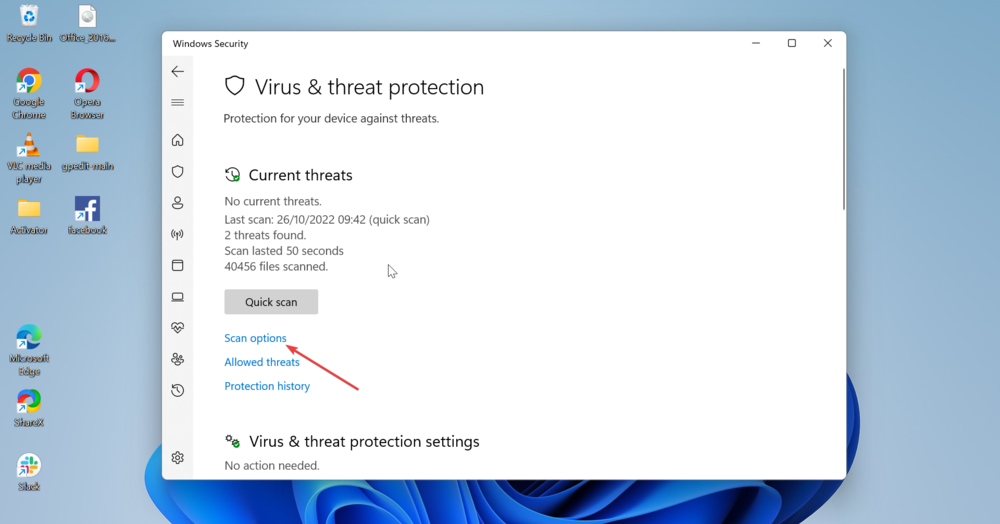1000x524 pixels.
Task: Open the Home sidebar icon
Action: point(177,140)
